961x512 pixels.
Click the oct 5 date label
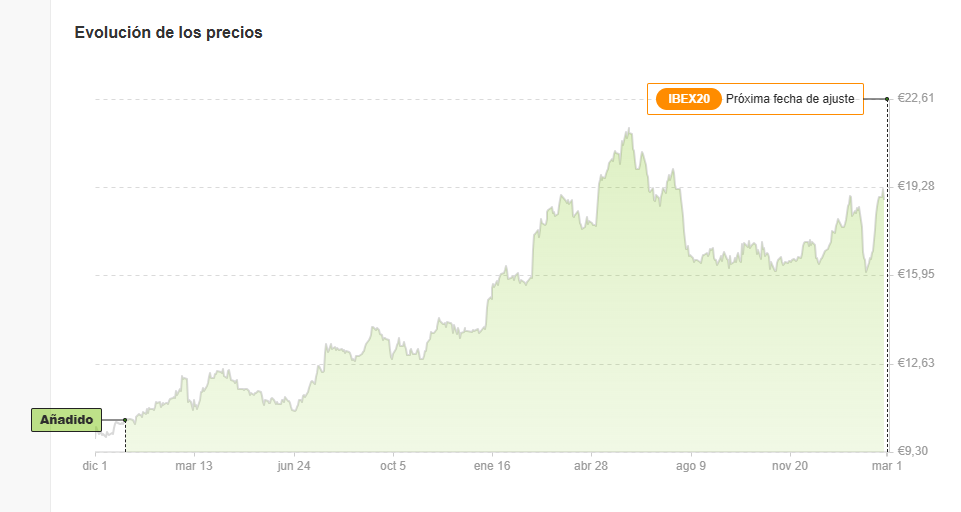393,466
